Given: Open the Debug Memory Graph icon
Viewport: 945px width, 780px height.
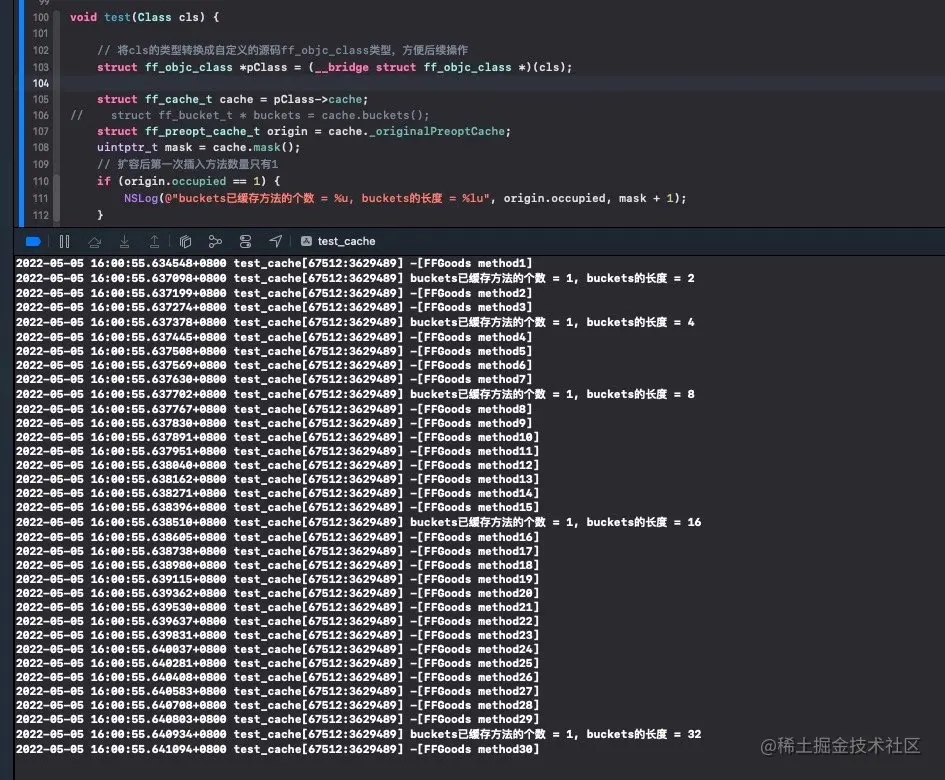Looking at the screenshot, I should (215, 242).
